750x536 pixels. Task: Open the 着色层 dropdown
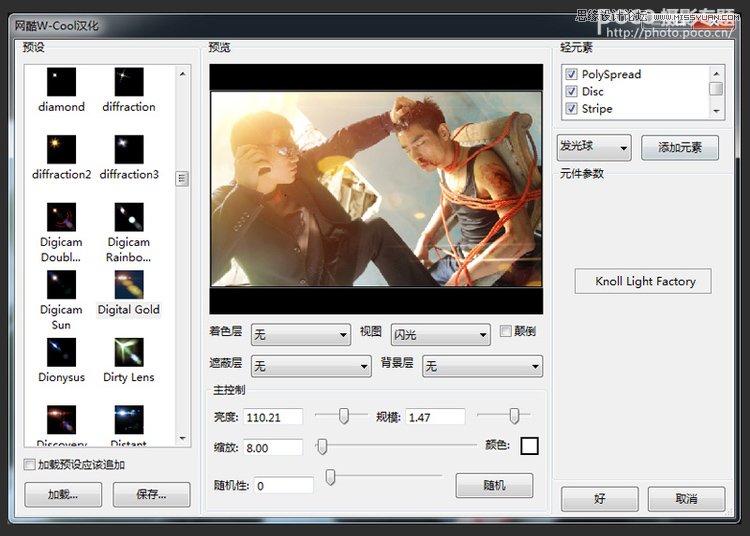pyautogui.click(x=300, y=335)
